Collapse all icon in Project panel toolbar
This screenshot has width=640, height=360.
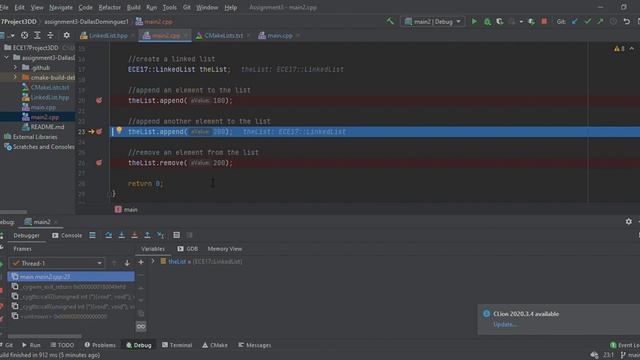pyautogui.click(x=50, y=36)
